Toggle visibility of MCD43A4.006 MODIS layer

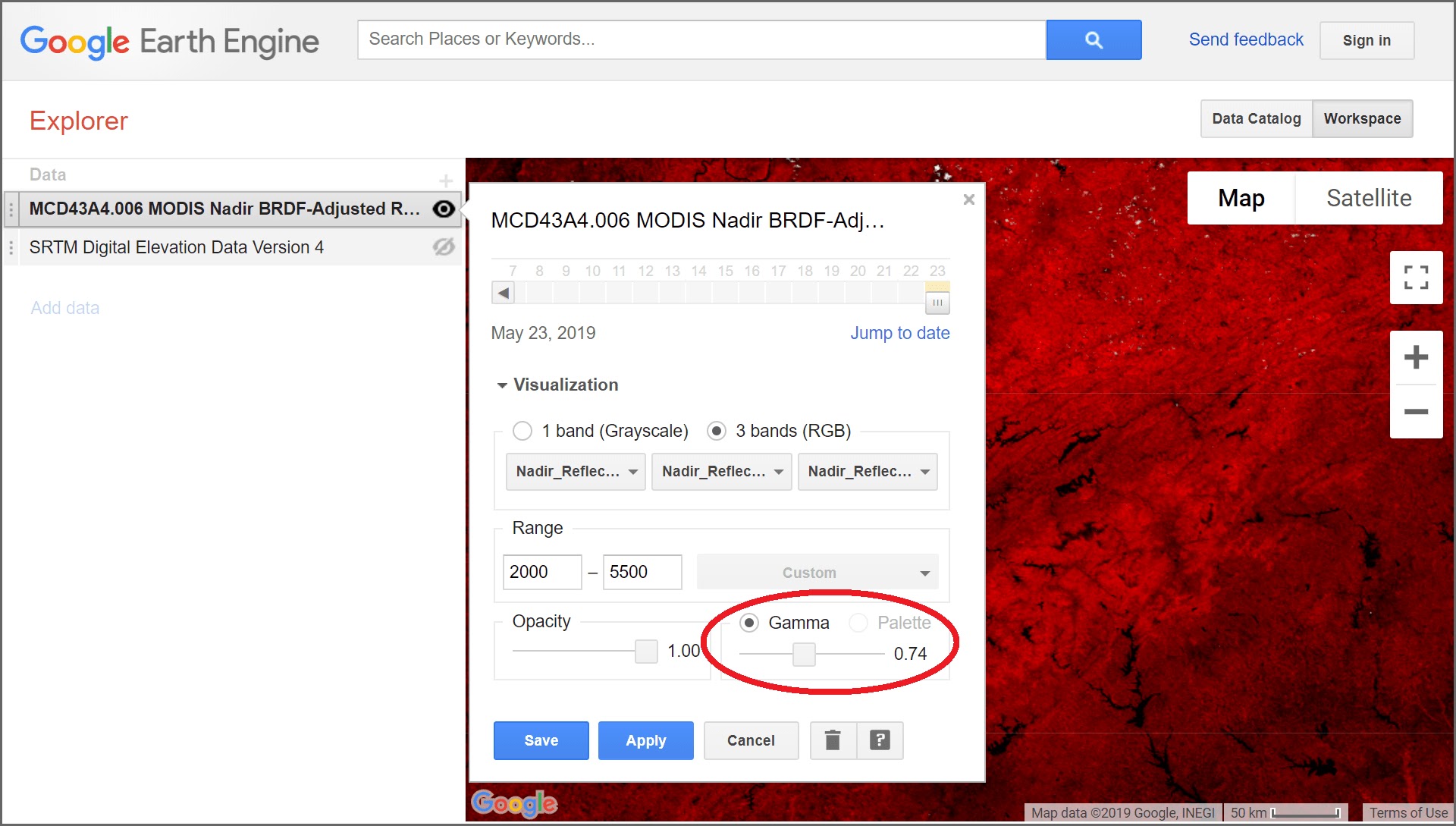[x=444, y=209]
